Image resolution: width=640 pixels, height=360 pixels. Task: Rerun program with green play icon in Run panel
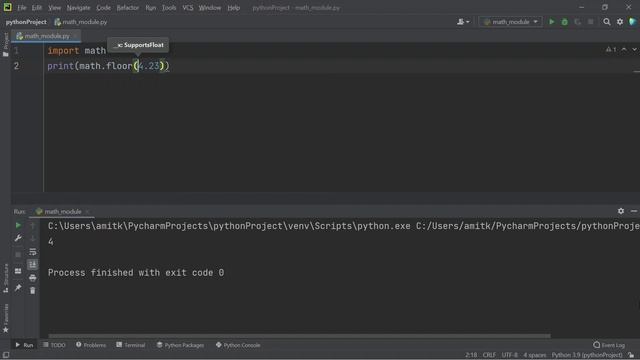coord(18,225)
